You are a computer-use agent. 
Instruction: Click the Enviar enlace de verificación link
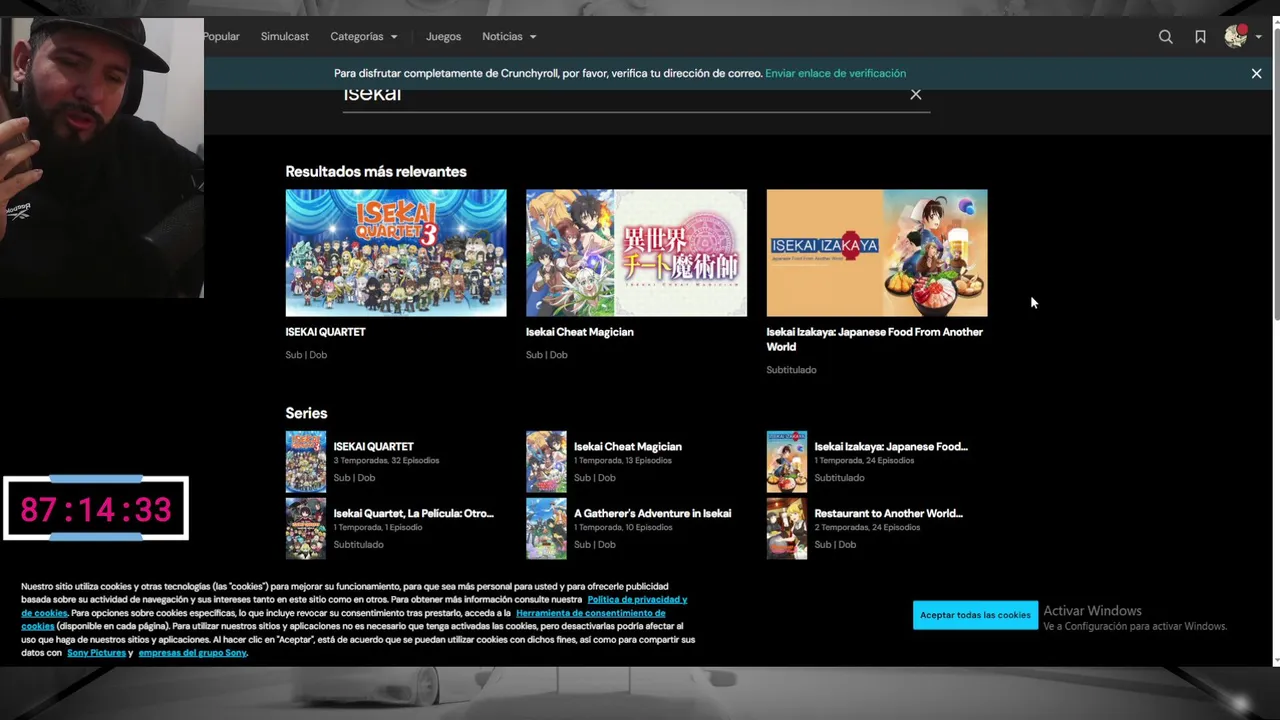835,73
